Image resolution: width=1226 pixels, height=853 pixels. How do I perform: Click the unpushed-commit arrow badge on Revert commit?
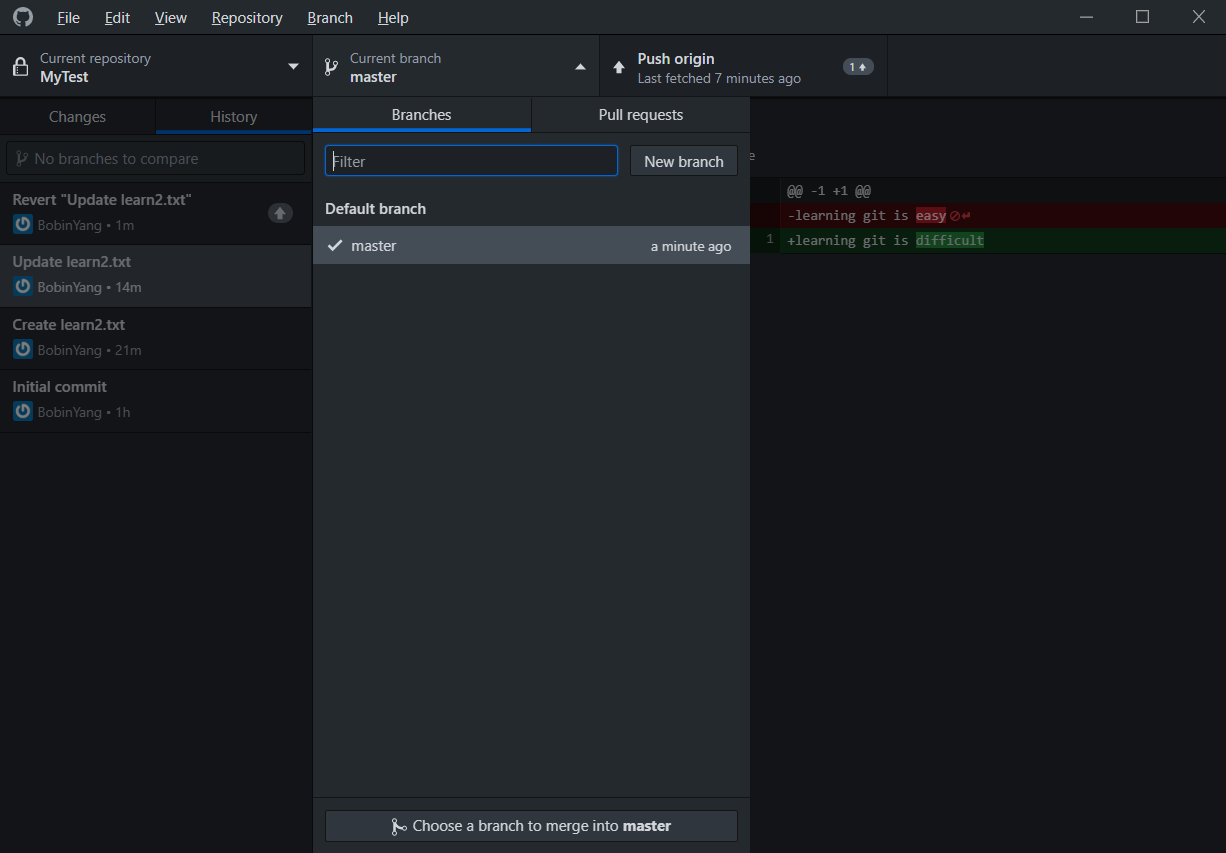tap(280, 213)
